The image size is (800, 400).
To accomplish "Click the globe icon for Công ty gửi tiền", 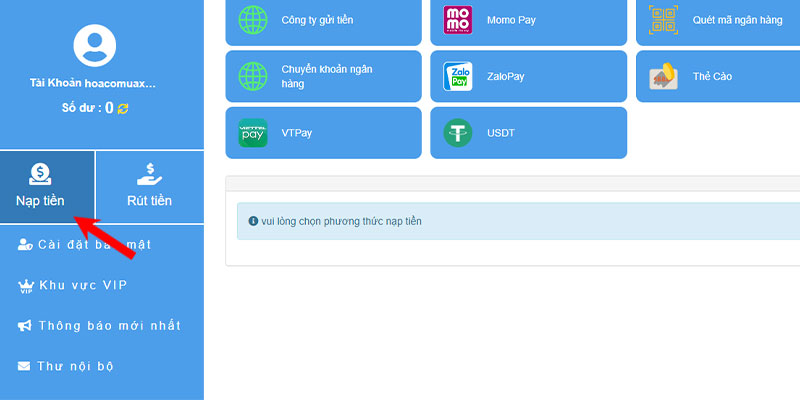I will pyautogui.click(x=253, y=20).
